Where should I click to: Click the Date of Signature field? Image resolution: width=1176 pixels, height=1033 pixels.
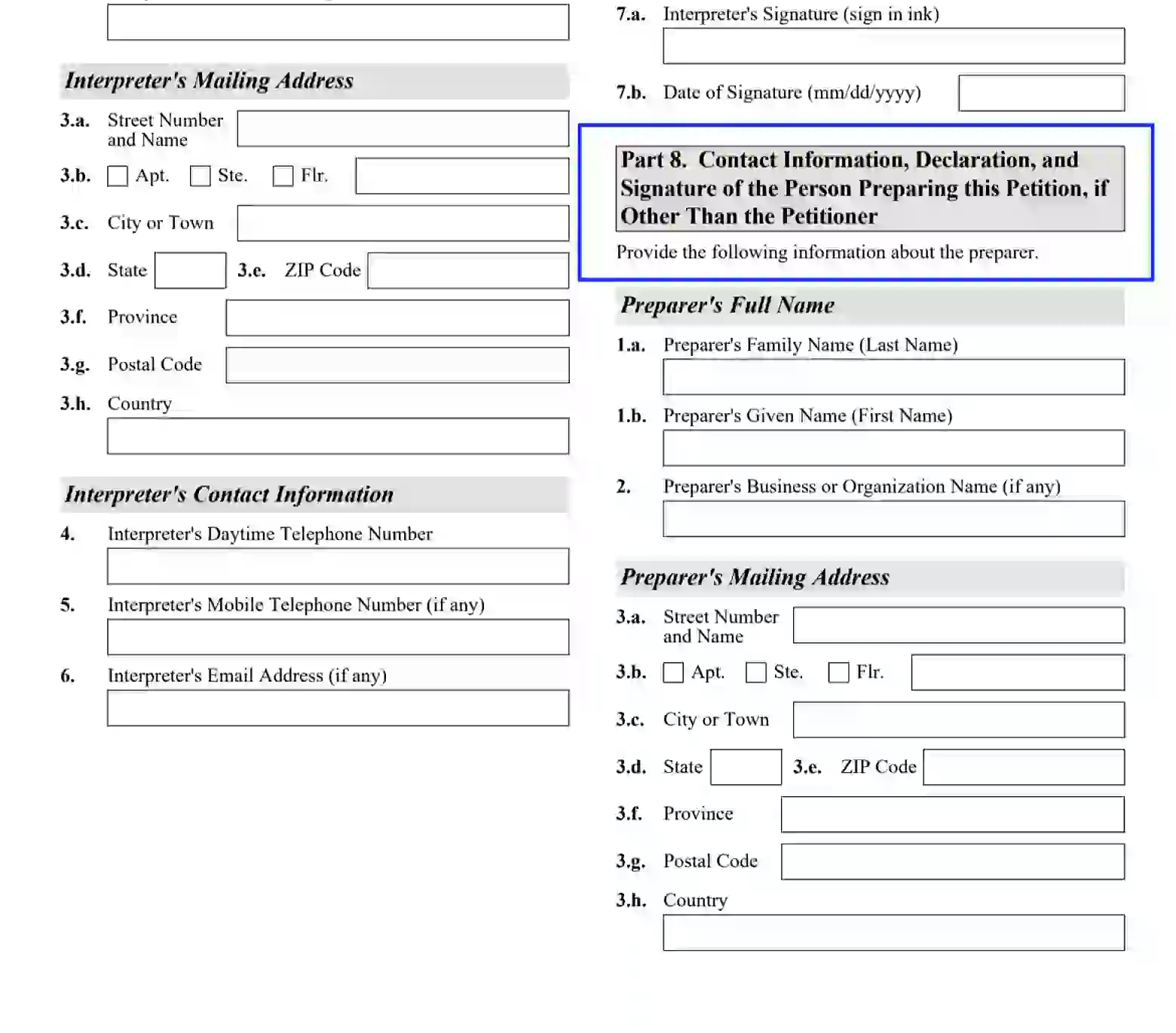tap(1040, 93)
